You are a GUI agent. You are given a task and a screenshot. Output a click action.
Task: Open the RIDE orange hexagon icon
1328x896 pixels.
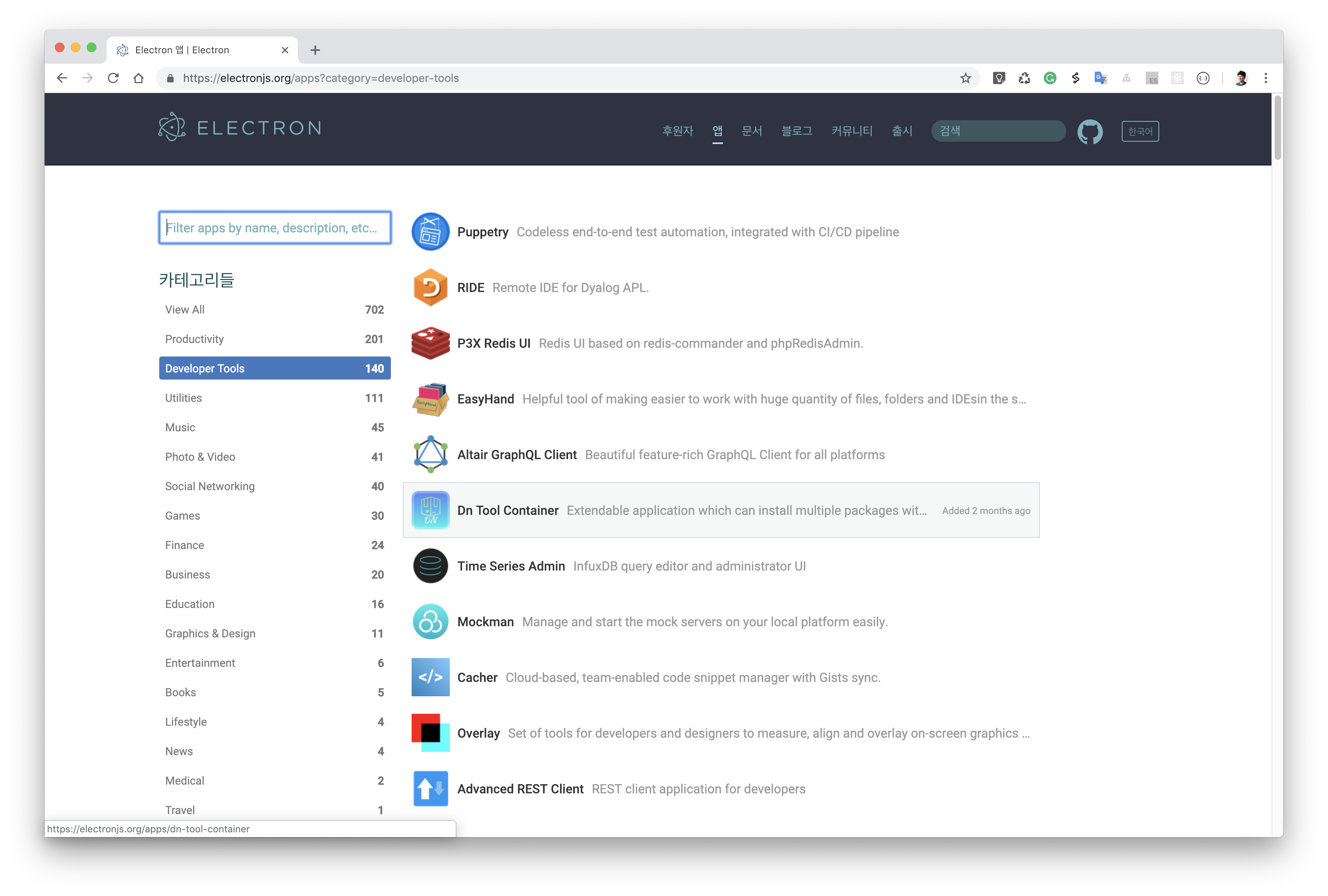tap(430, 287)
